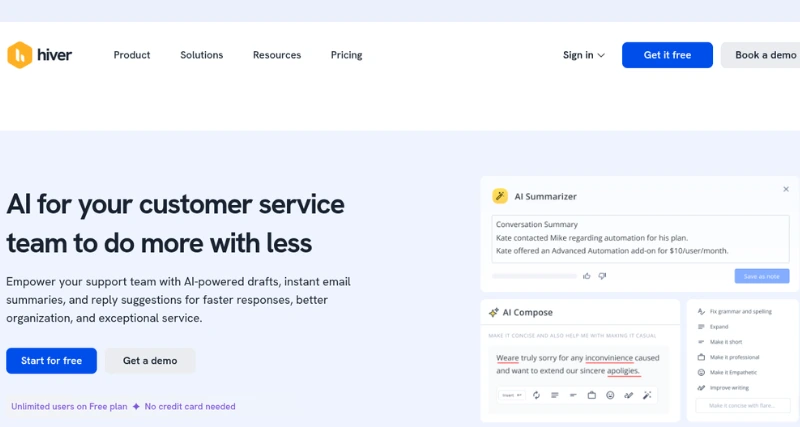The image size is (800, 427).
Task: Click the smiley icon in compose toolbar
Action: pos(610,395)
